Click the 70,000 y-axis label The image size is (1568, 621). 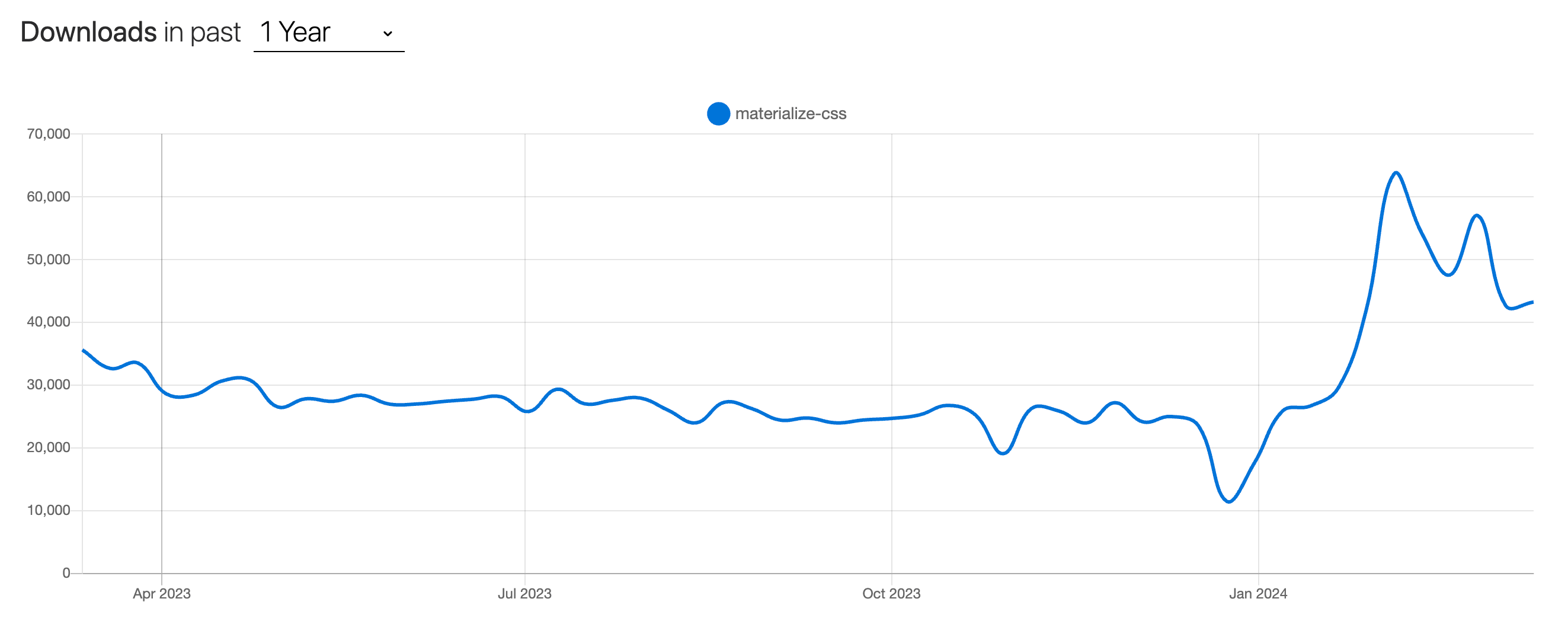pyautogui.click(x=48, y=134)
